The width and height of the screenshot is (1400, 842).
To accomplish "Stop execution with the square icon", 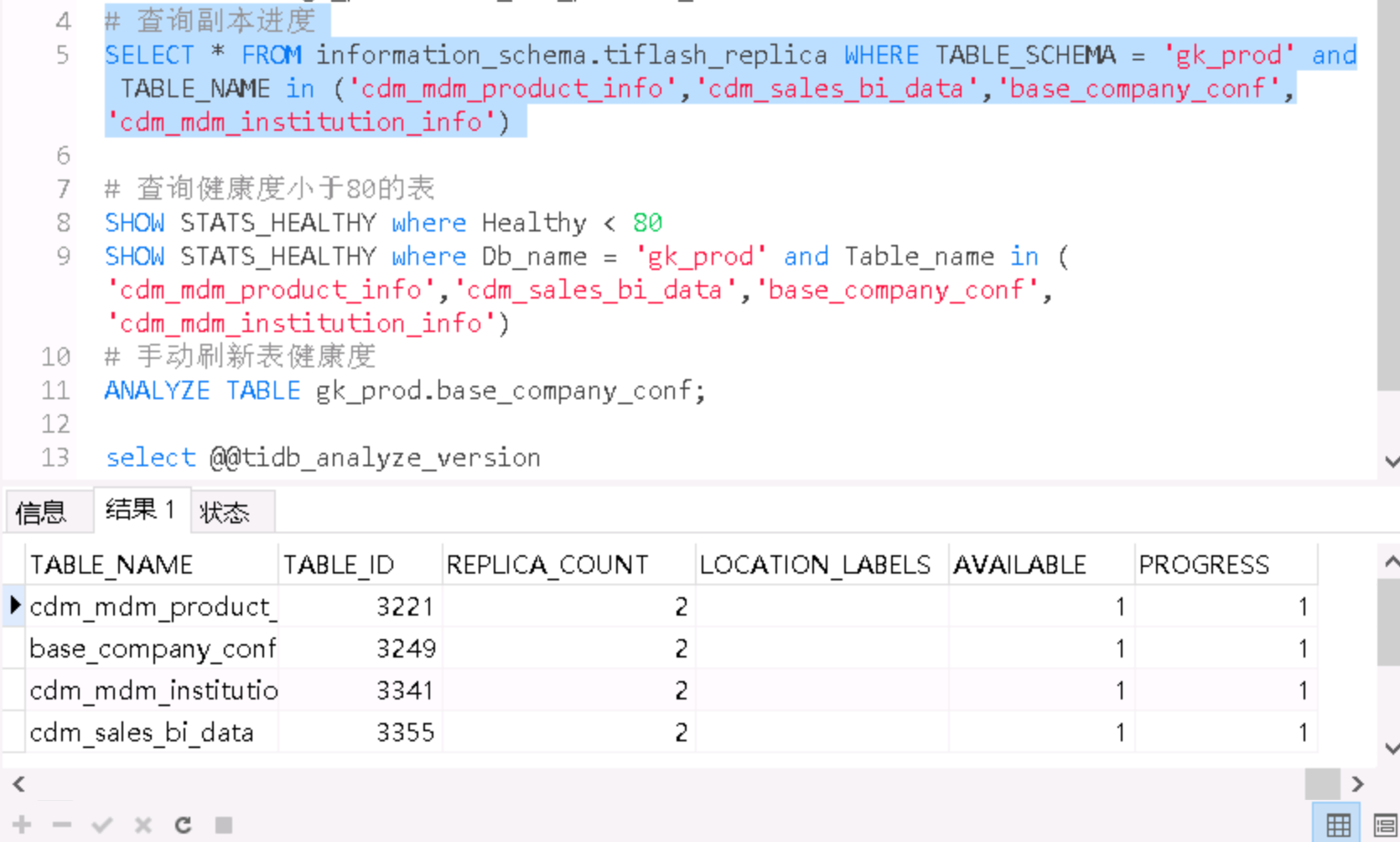I will [x=224, y=825].
